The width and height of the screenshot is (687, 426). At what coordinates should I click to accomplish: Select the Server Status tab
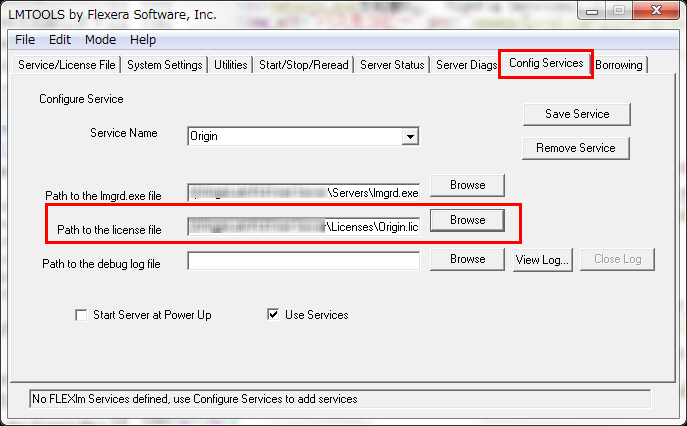(x=392, y=65)
